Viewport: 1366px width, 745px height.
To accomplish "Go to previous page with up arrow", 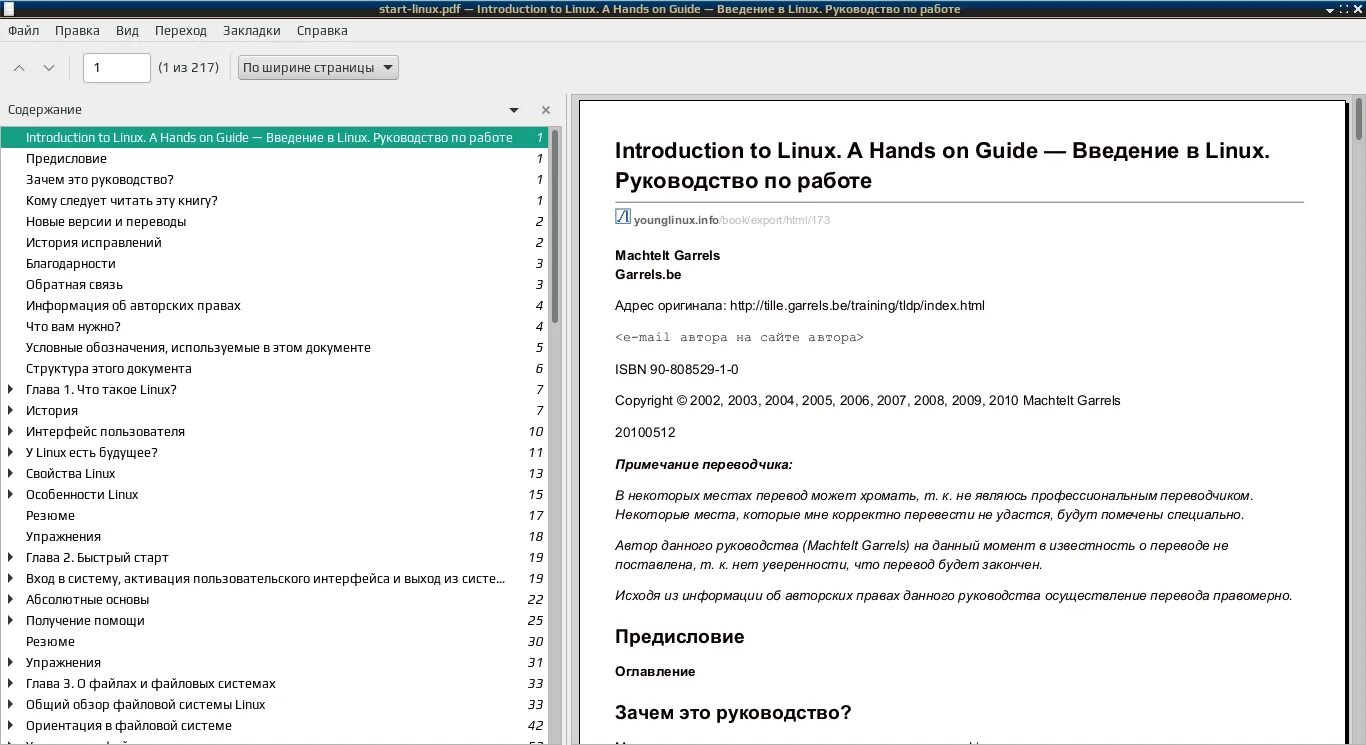I will (x=19, y=68).
